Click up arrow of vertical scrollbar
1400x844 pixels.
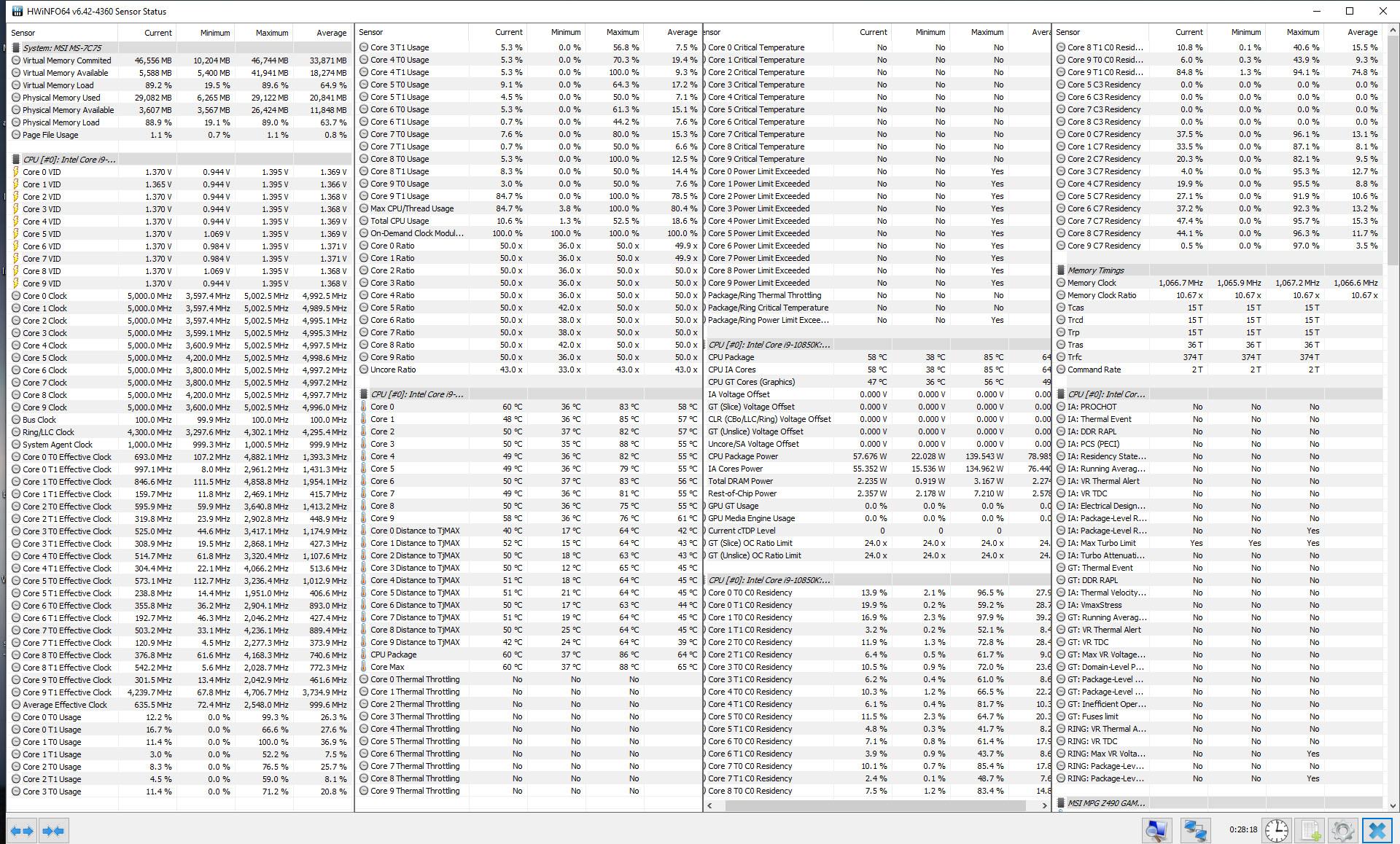pos(1392,31)
